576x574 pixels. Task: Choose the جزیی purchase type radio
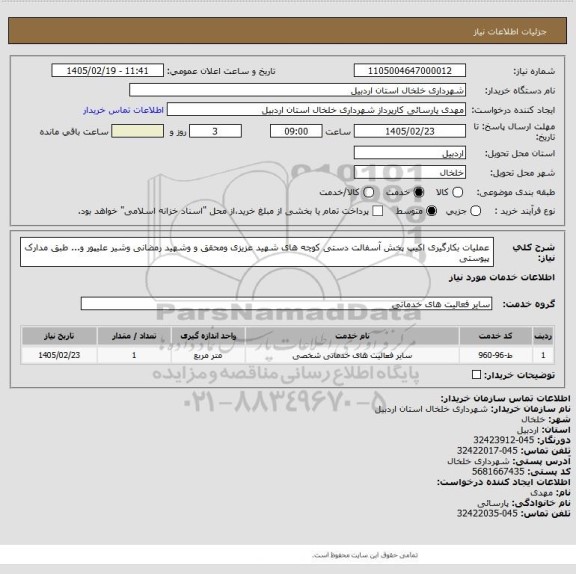475,211
